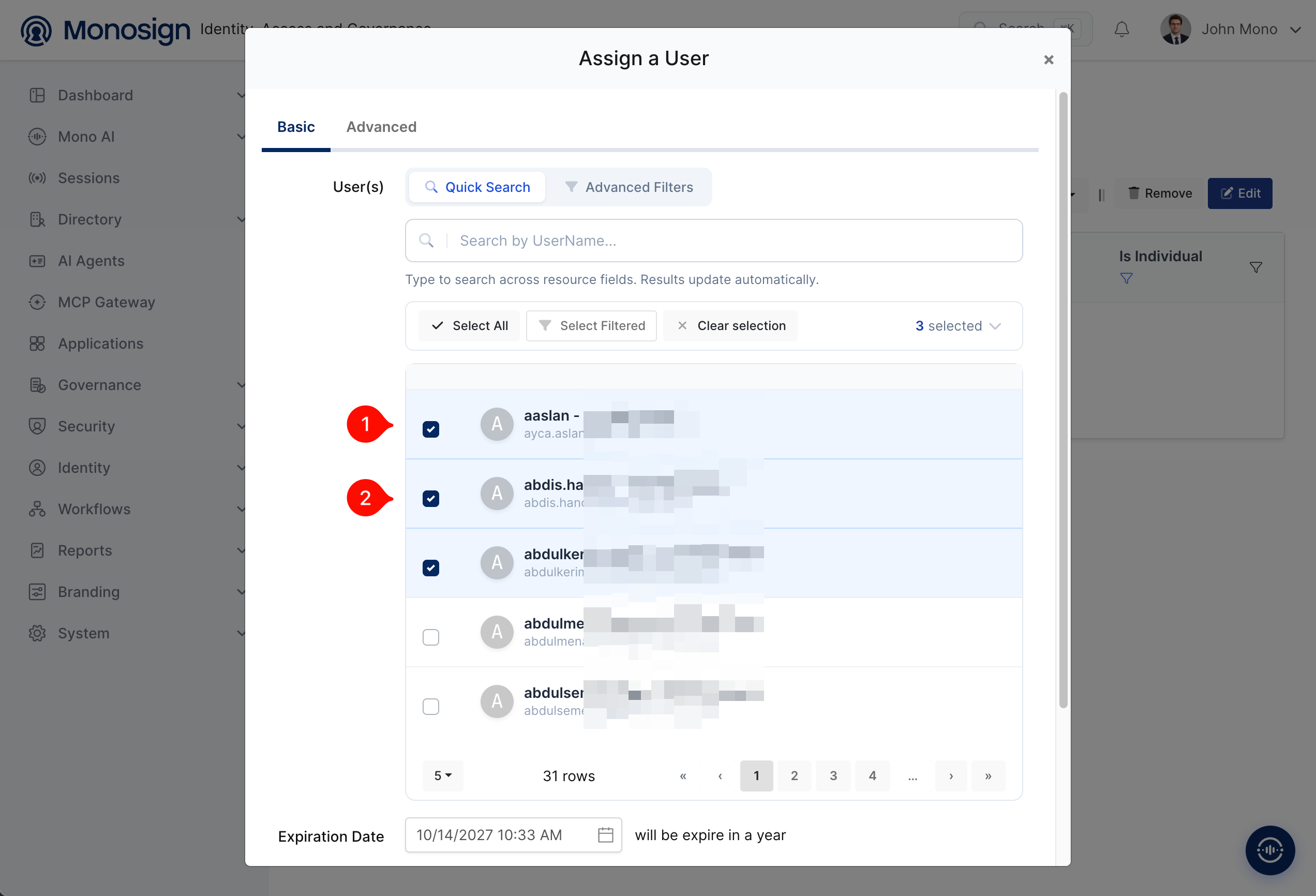Uncheck the abdulker user checkbox

pyautogui.click(x=431, y=568)
